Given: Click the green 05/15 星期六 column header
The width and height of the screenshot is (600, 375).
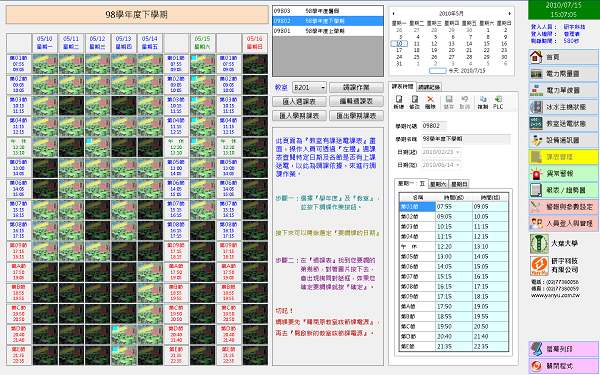Looking at the screenshot, I should coord(202,43).
